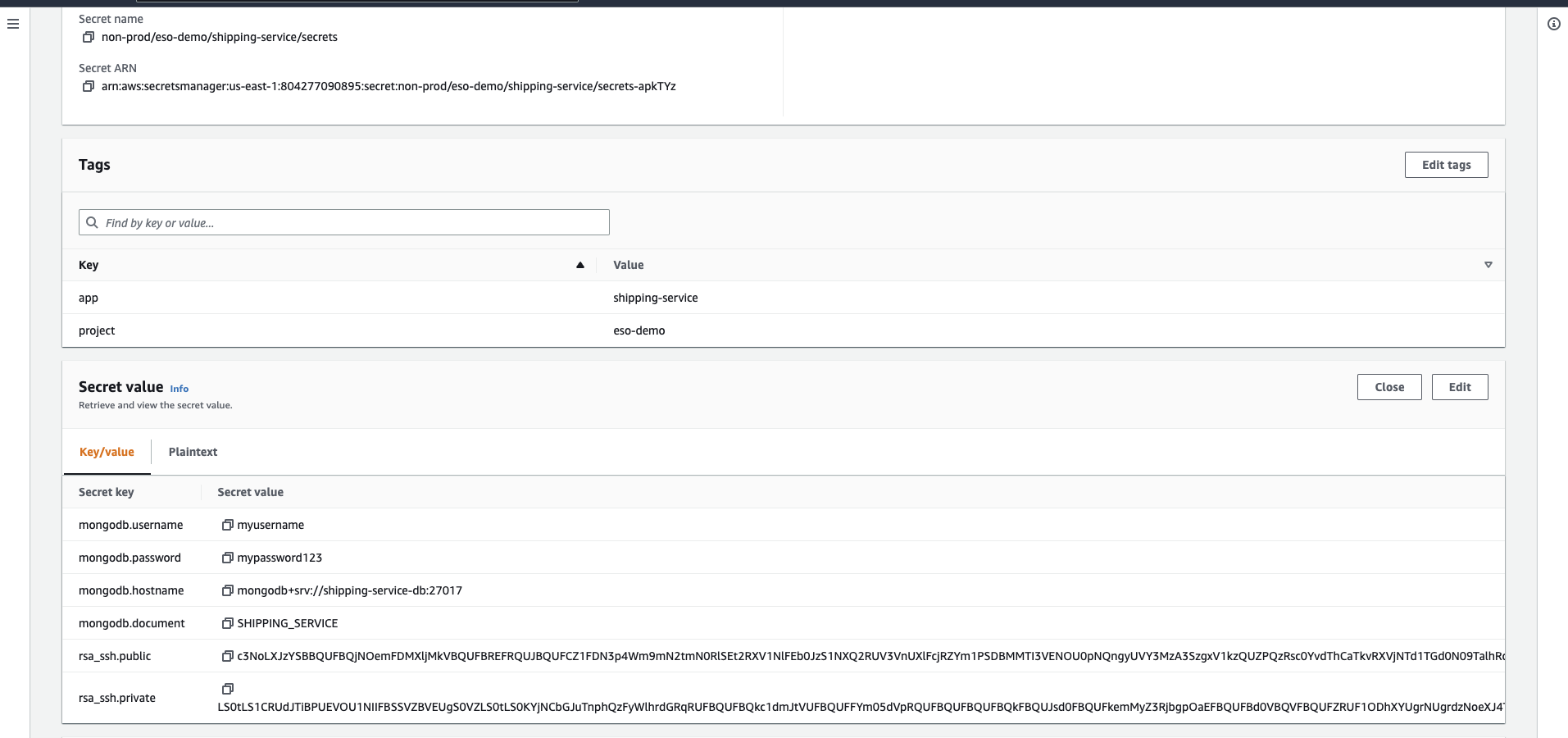Click the Find by key or value field

343,222
